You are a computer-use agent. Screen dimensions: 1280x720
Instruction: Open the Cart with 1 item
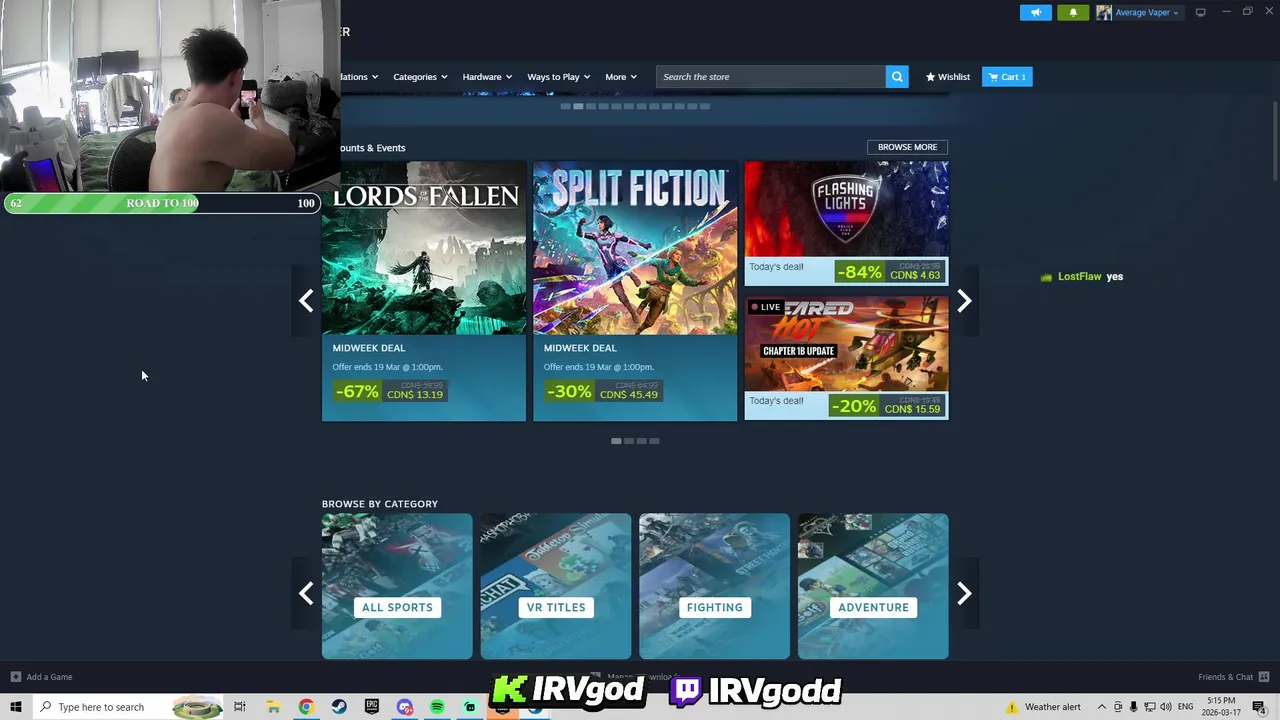pos(1007,77)
